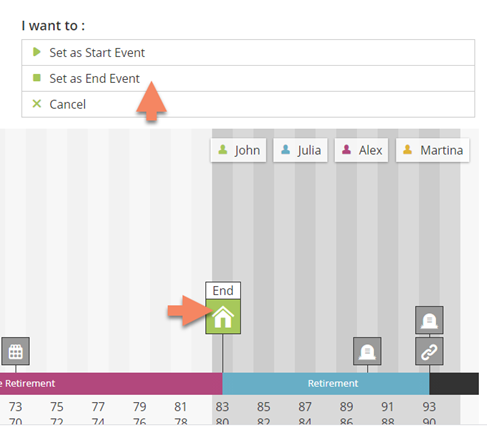Image resolution: width=487 pixels, height=434 pixels.
Task: Select the green house End event icon
Action: (x=223, y=317)
